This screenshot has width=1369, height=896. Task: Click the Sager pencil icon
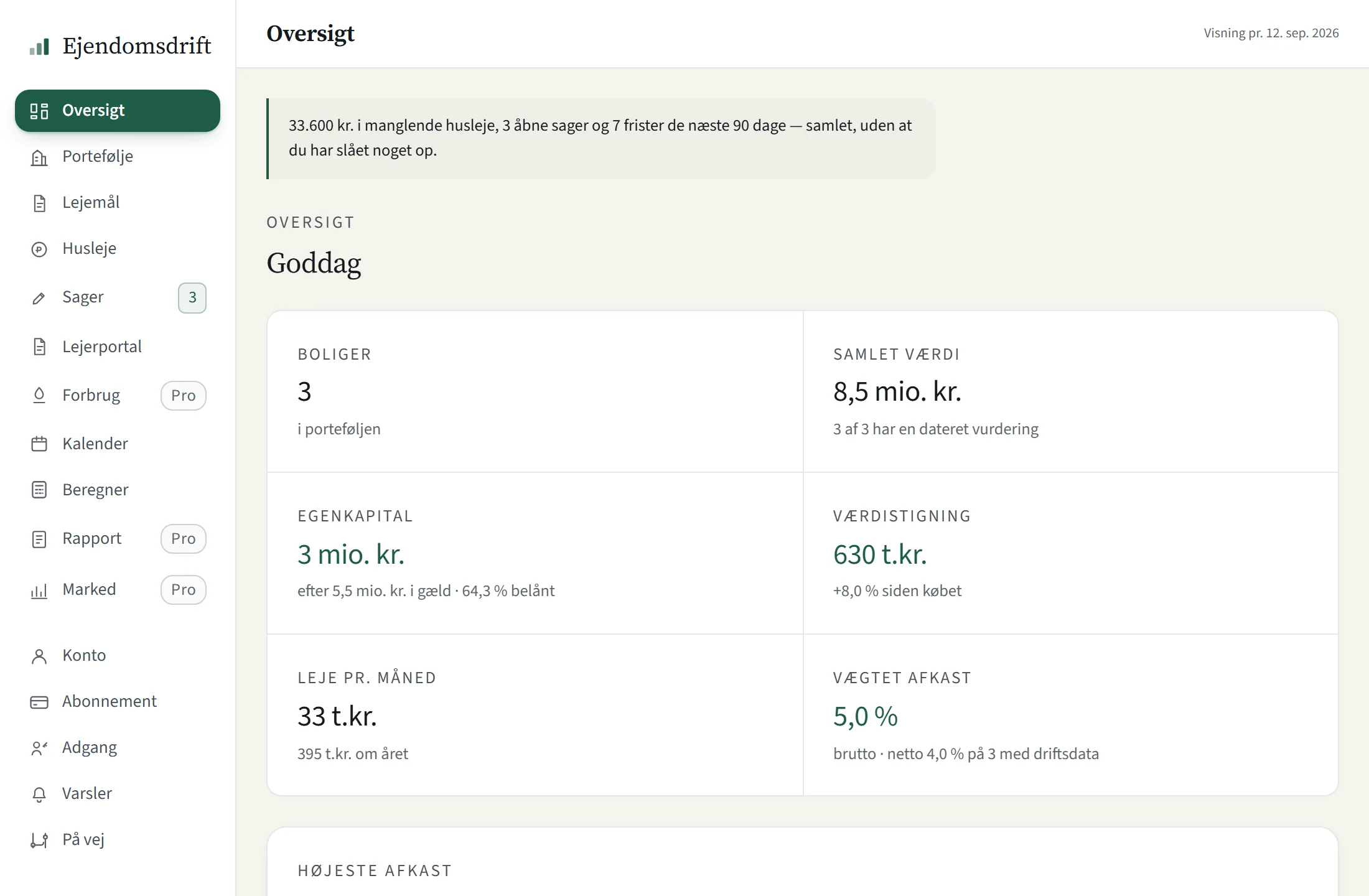[39, 298]
